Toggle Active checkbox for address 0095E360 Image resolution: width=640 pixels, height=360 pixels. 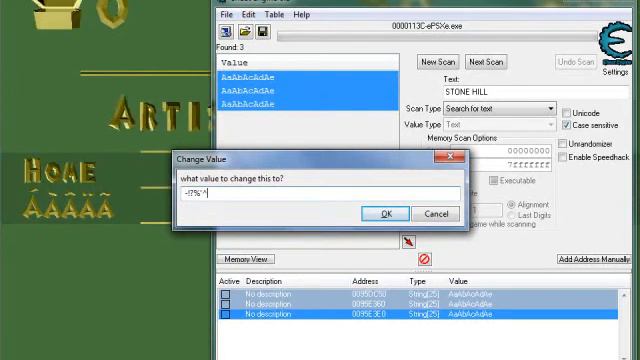coord(225,304)
